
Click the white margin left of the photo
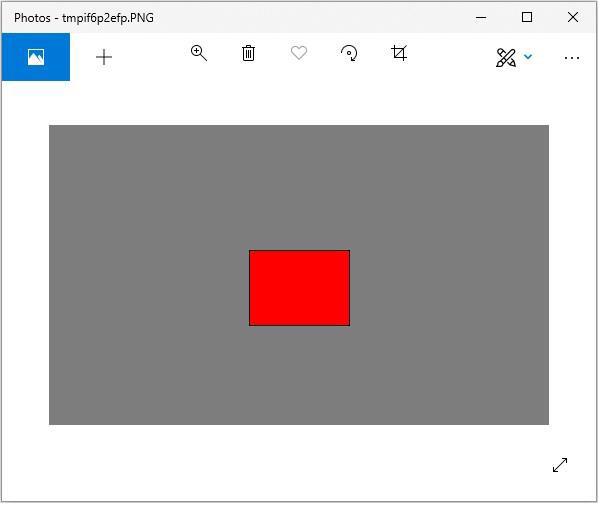click(25, 275)
